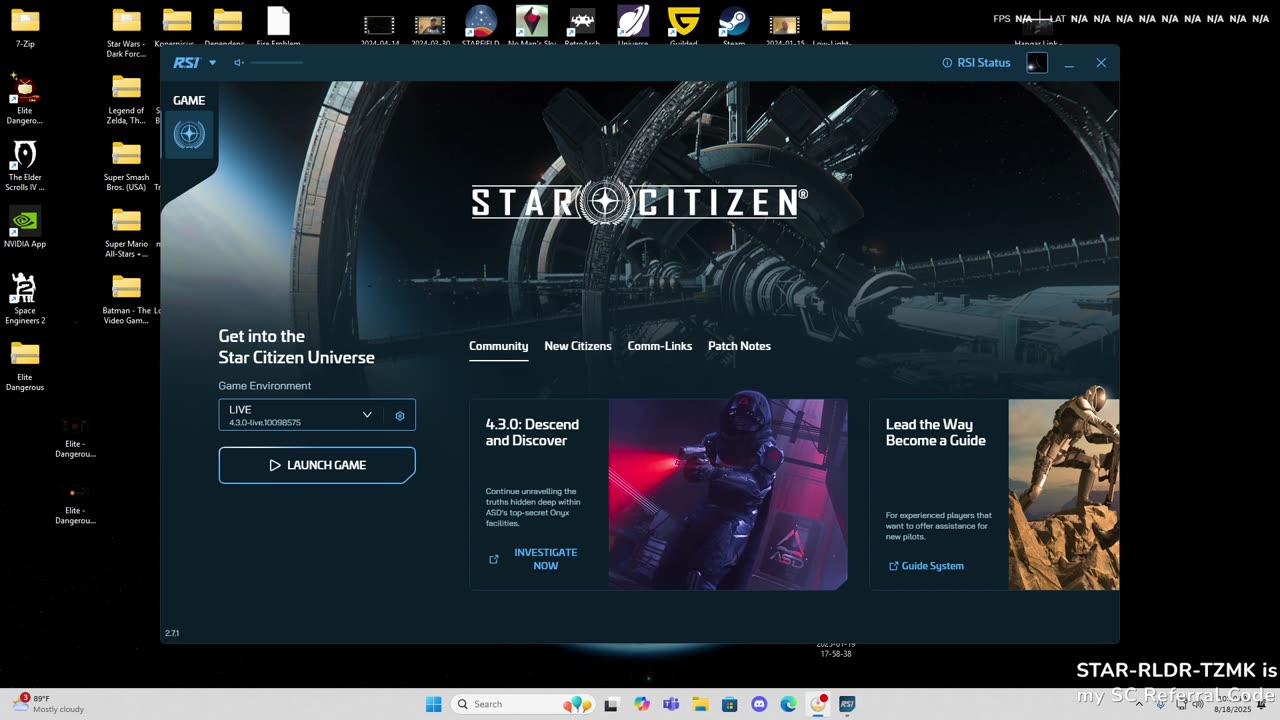Switch to the New Citizens tab
This screenshot has width=1280, height=720.
[578, 346]
